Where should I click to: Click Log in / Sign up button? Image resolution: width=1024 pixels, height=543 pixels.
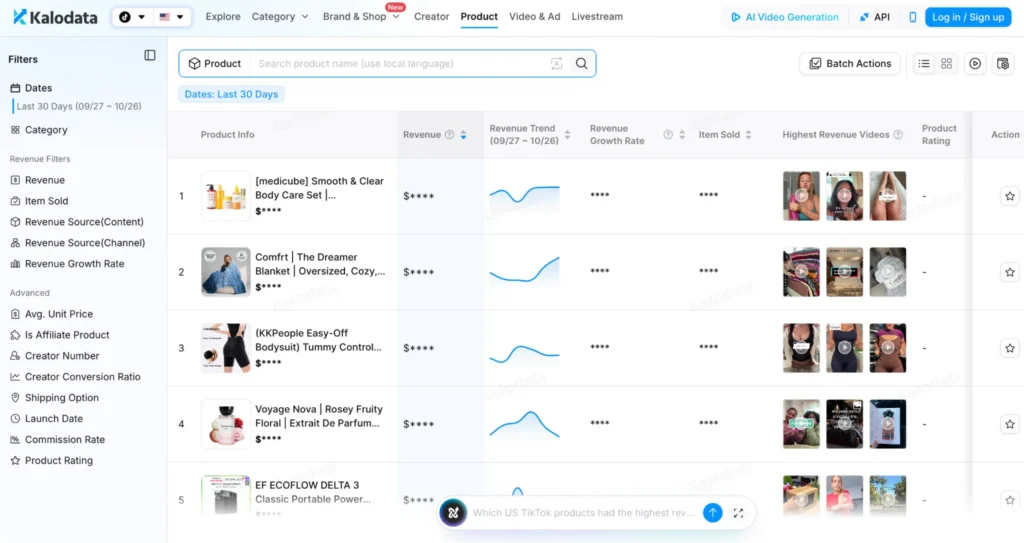tap(968, 17)
